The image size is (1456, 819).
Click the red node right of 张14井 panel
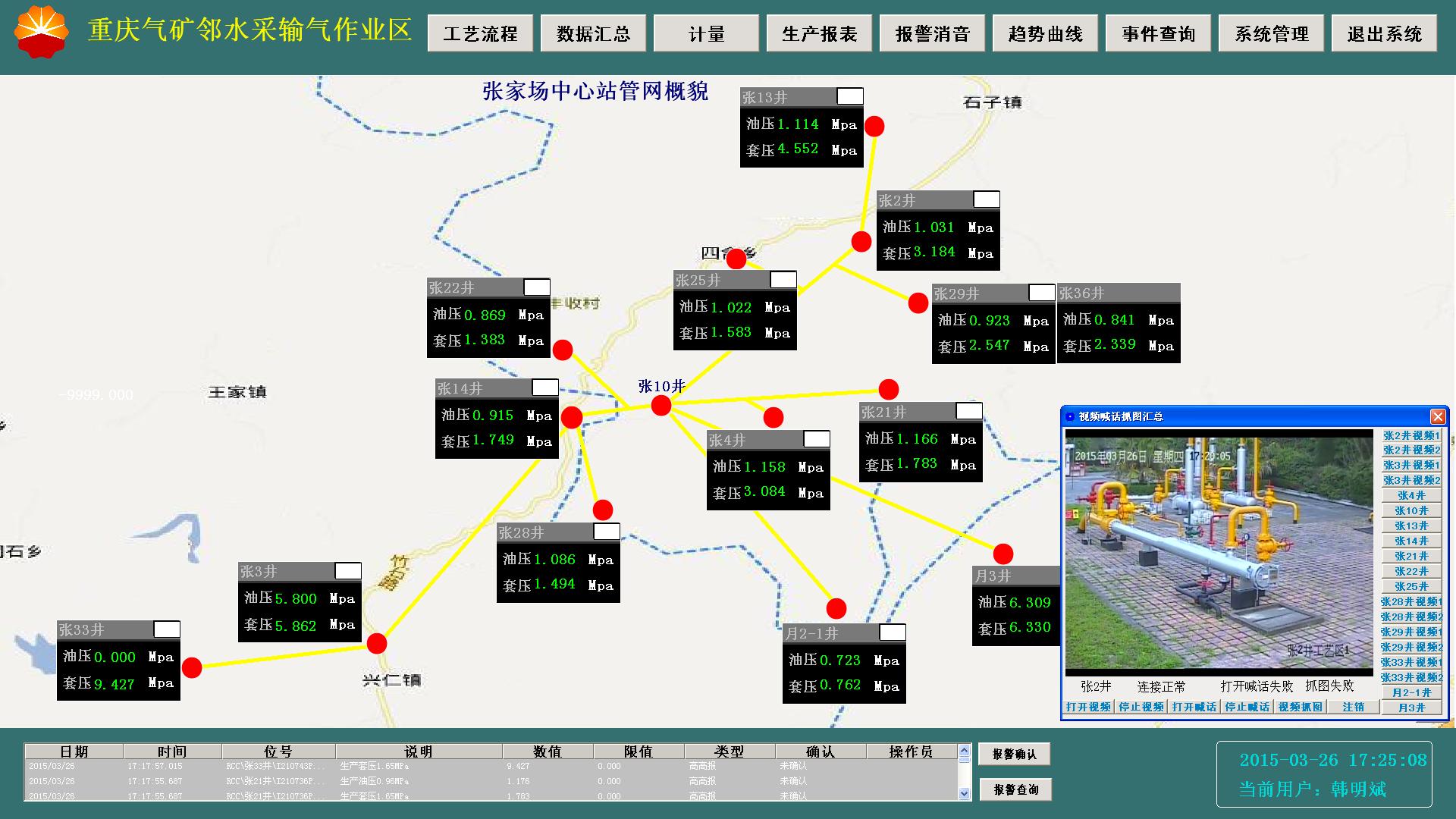coord(572,418)
